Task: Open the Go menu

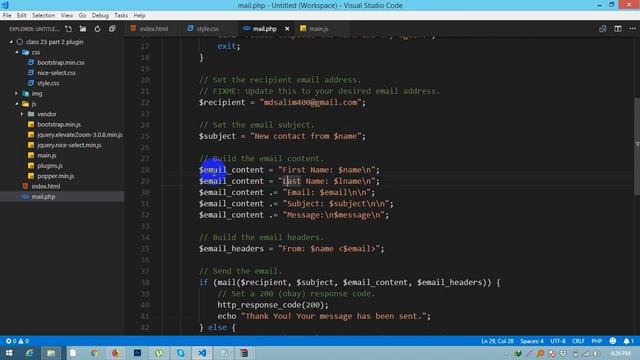Action: 82,15
